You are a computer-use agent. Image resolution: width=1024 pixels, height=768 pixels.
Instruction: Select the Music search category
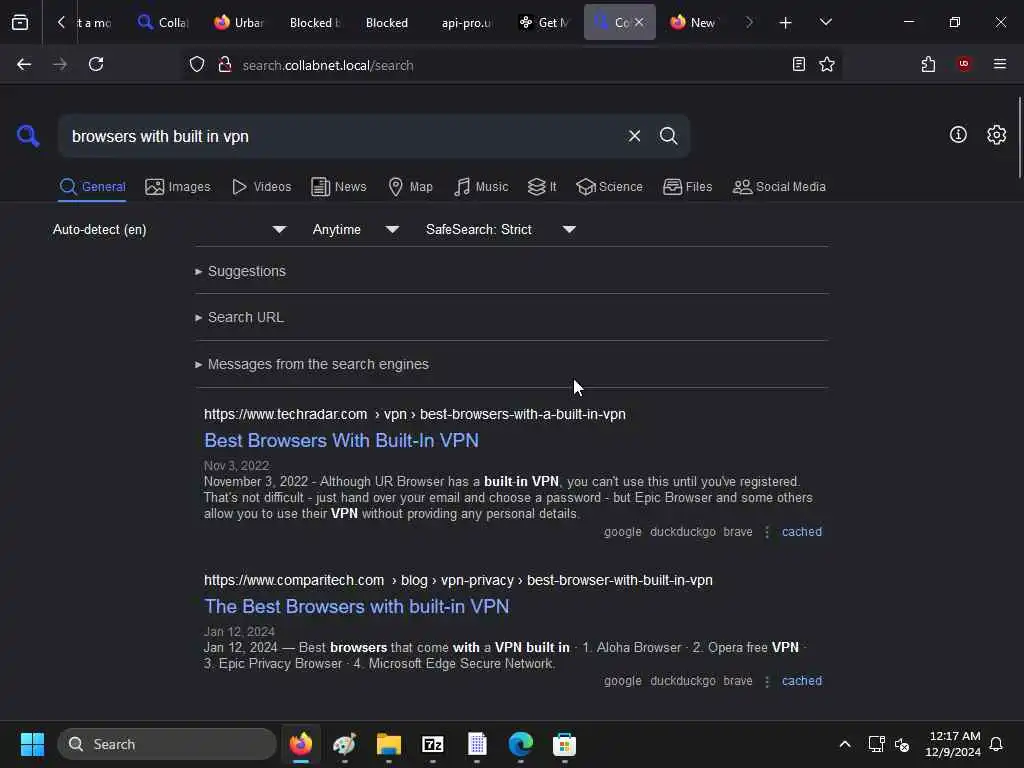[481, 187]
